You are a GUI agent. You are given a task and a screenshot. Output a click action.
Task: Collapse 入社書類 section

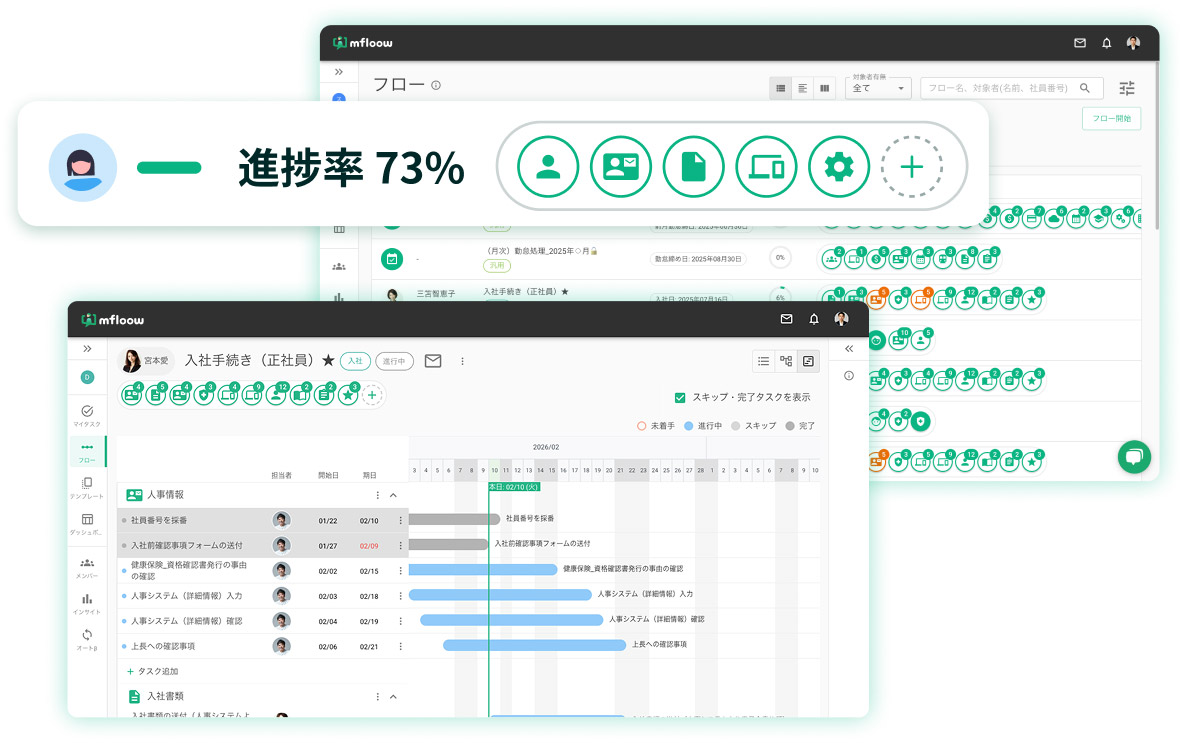pyautogui.click(x=393, y=697)
